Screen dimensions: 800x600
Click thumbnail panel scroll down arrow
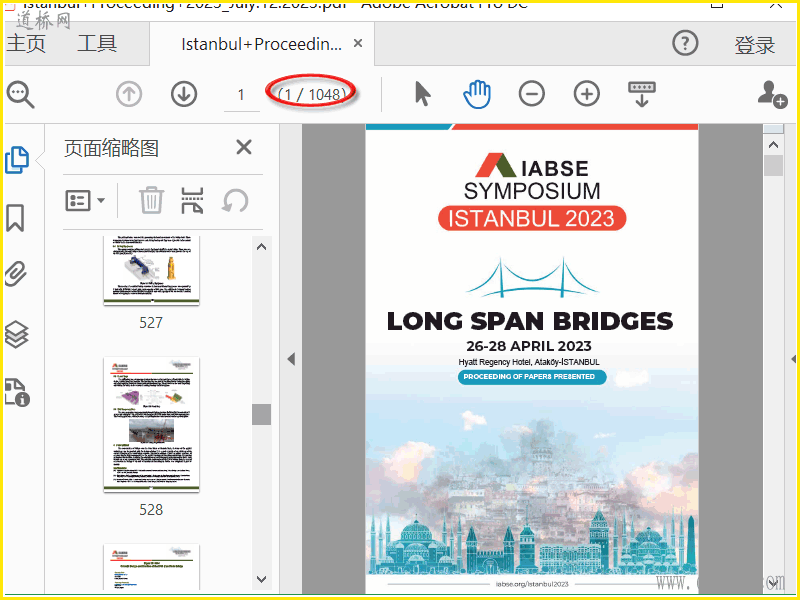coord(262,579)
